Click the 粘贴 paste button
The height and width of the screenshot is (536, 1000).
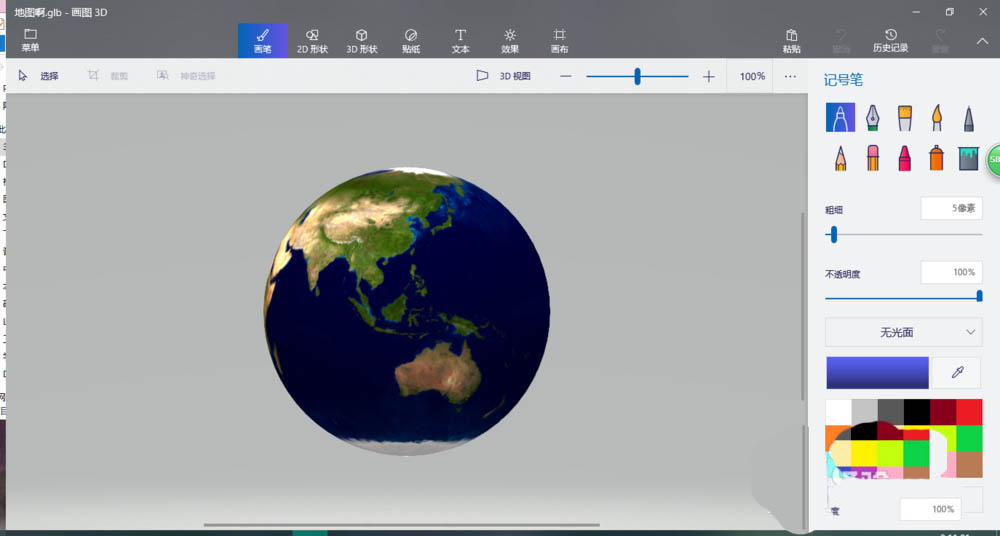pos(791,40)
